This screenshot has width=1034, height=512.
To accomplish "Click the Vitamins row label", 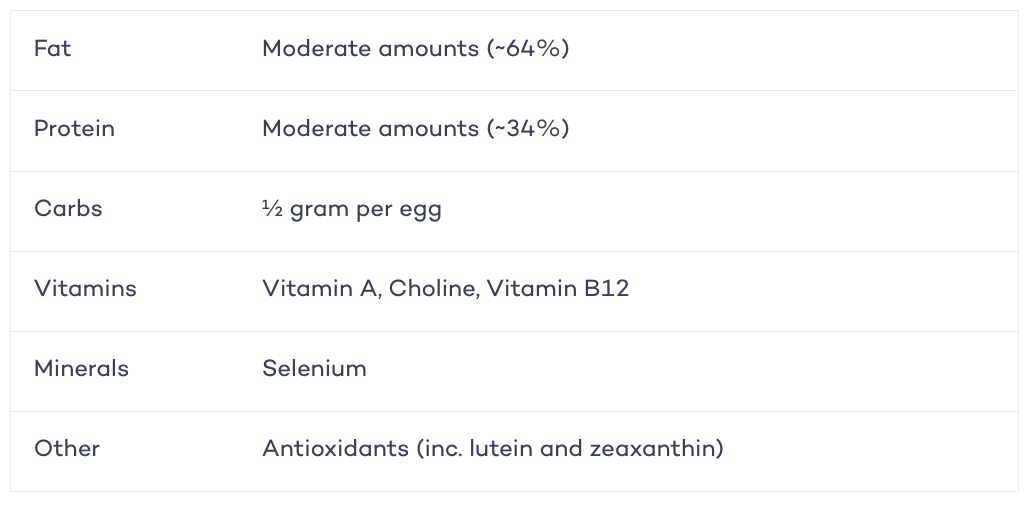I will (85, 288).
